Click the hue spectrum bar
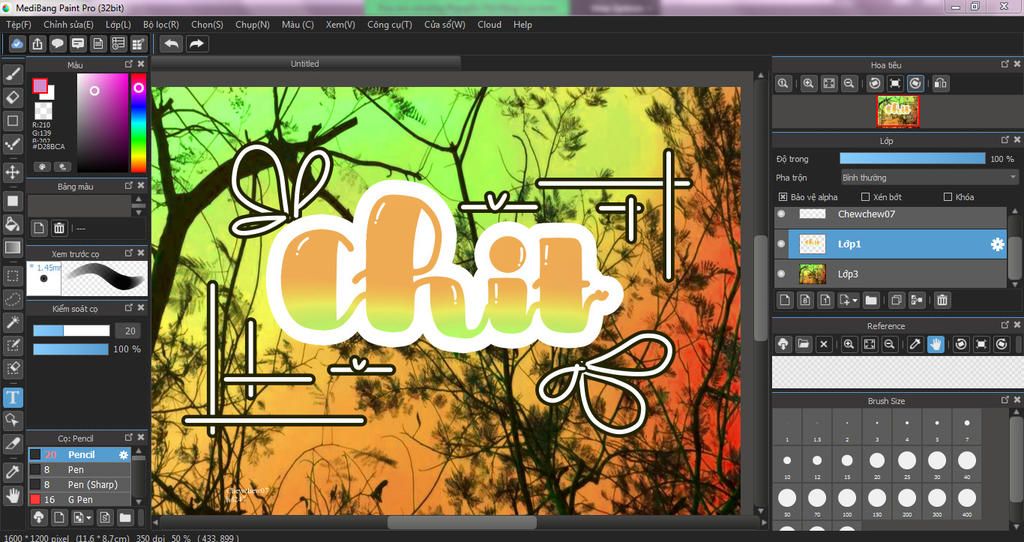1024x542 pixels. 138,123
